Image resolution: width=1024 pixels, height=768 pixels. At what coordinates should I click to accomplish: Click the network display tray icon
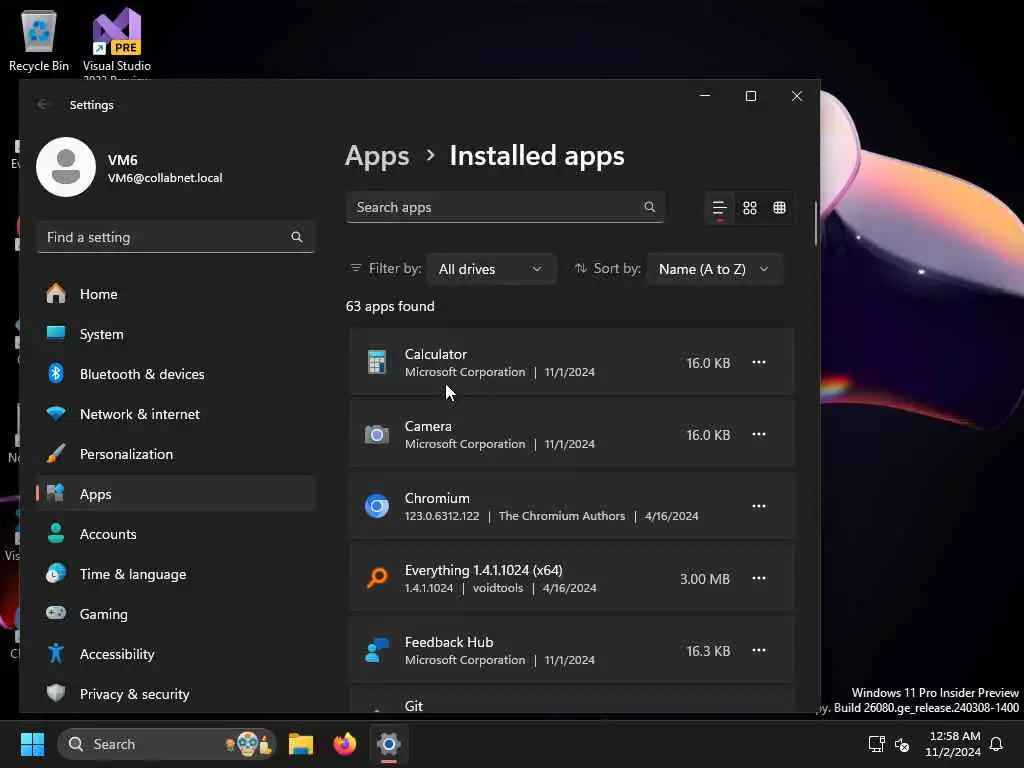coord(876,744)
